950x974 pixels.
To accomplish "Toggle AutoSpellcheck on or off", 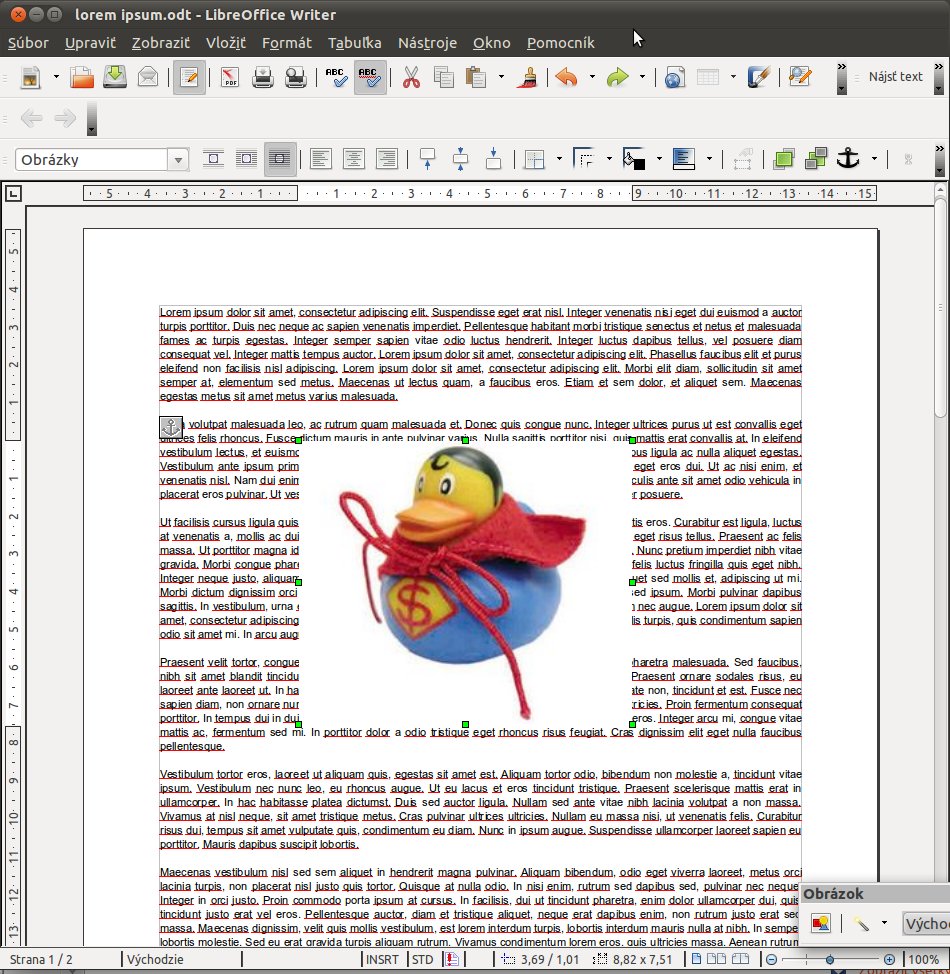I will click(370, 77).
